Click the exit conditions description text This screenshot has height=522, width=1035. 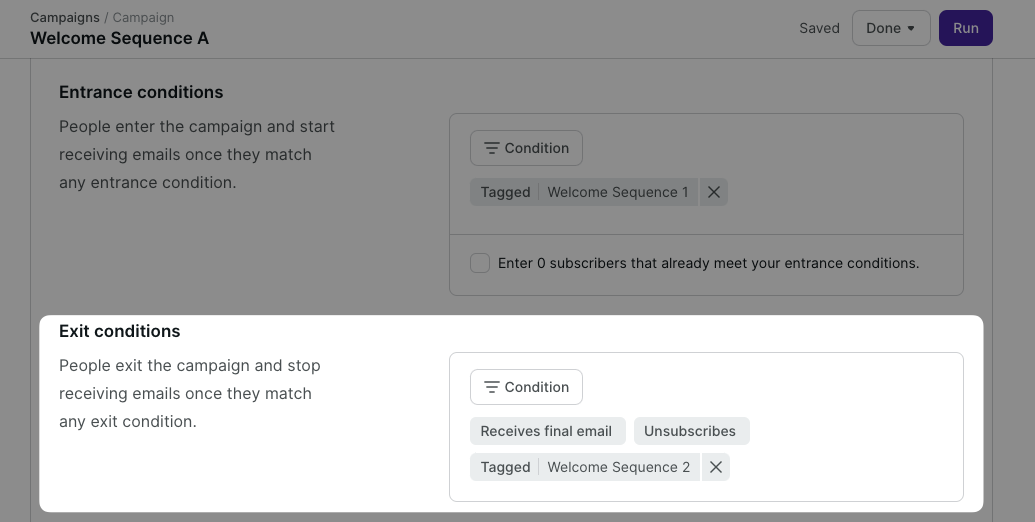[x=190, y=393]
